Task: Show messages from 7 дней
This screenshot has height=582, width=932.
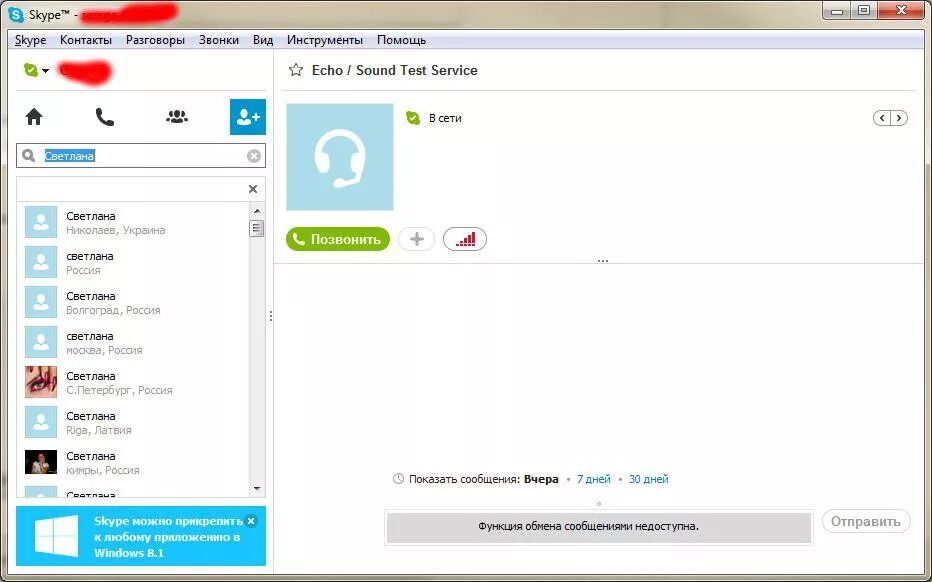Action: pos(593,479)
